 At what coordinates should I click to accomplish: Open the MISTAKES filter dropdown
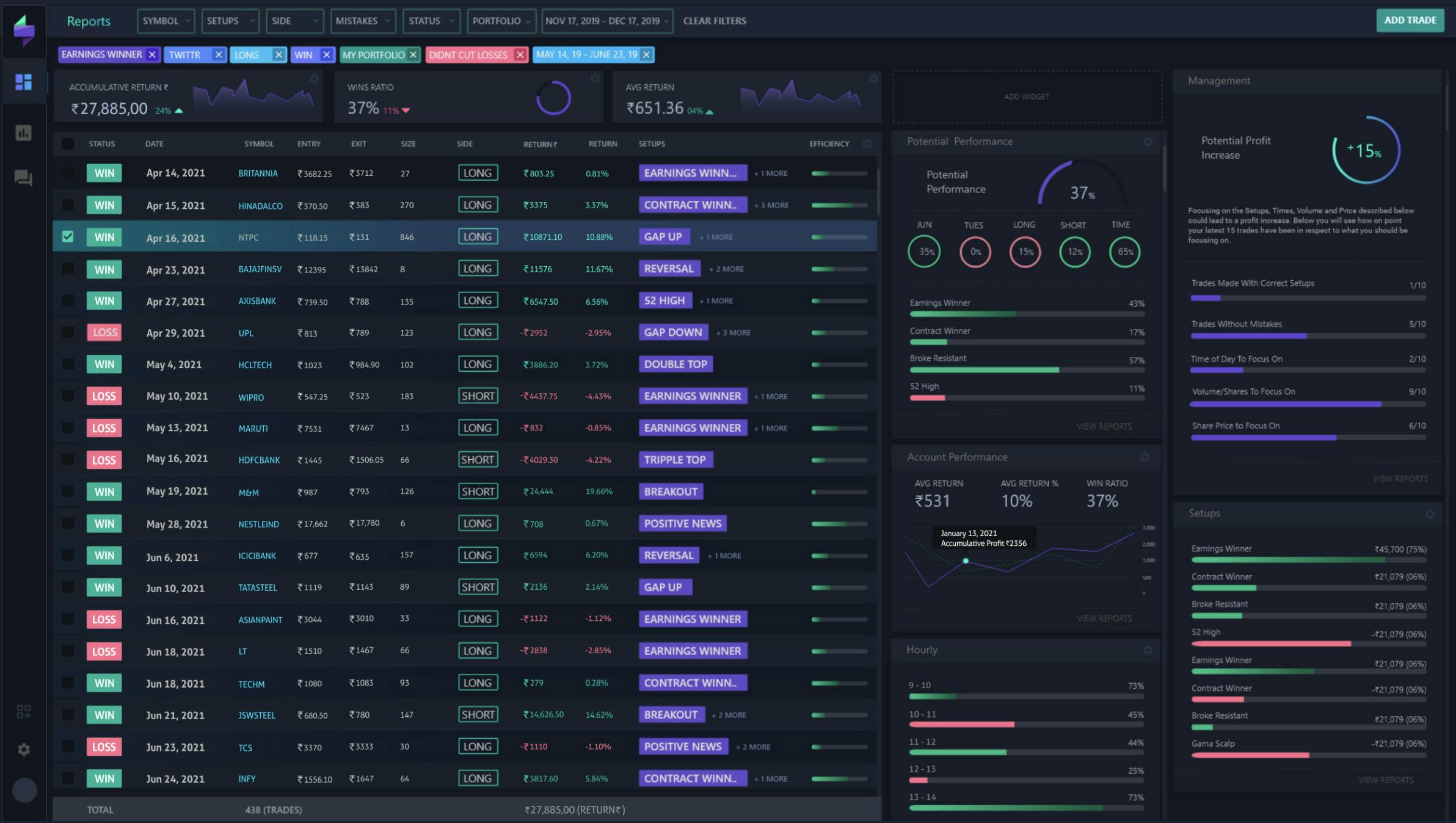[362, 21]
